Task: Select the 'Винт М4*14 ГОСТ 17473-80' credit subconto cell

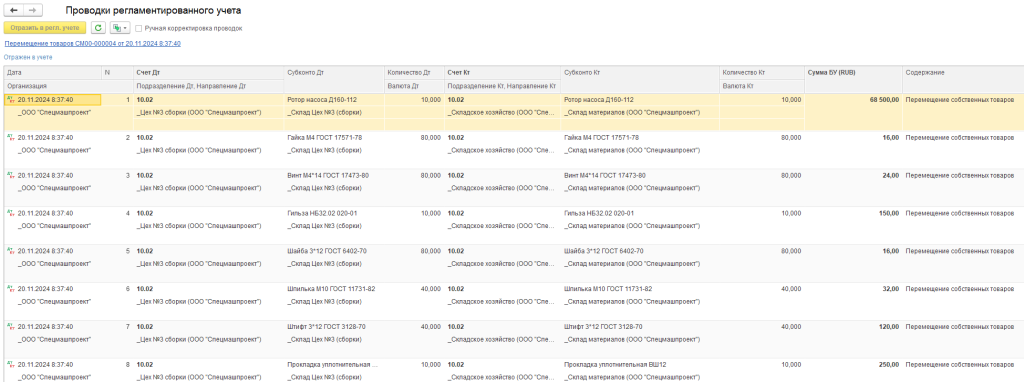Action: click(x=640, y=176)
